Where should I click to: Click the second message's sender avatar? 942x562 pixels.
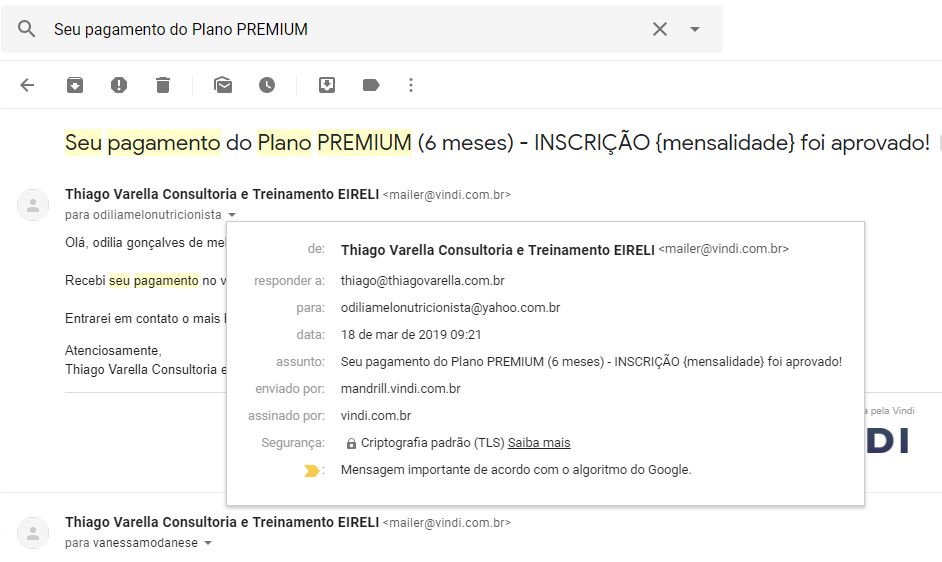(33, 532)
